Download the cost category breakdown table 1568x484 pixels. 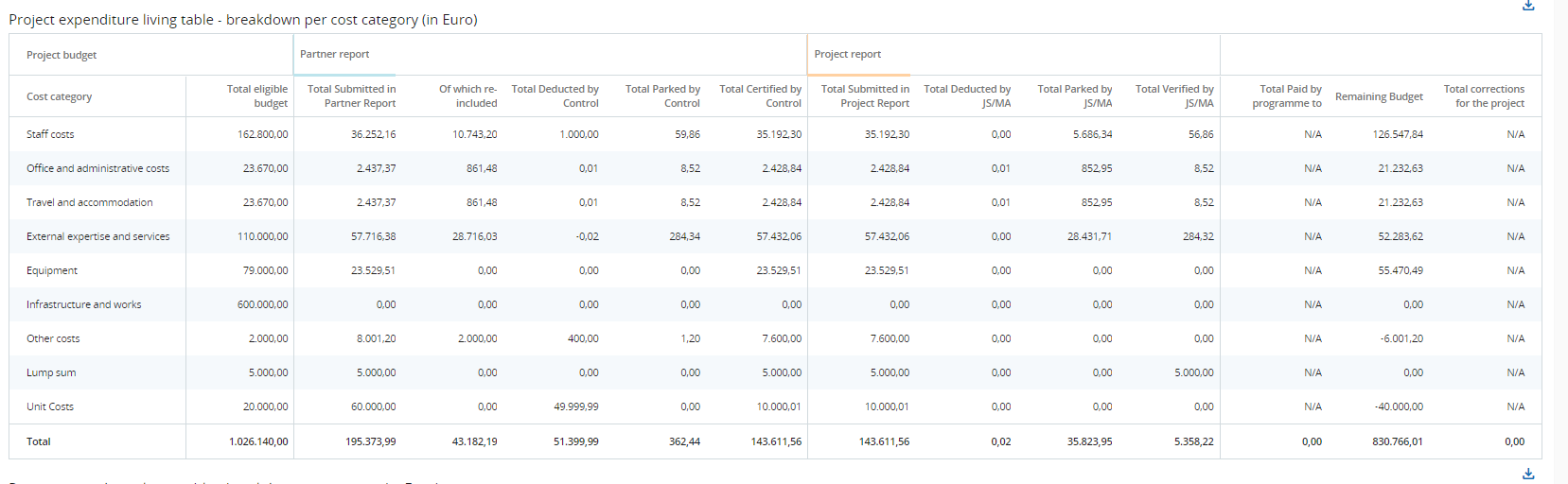[x=1527, y=6]
